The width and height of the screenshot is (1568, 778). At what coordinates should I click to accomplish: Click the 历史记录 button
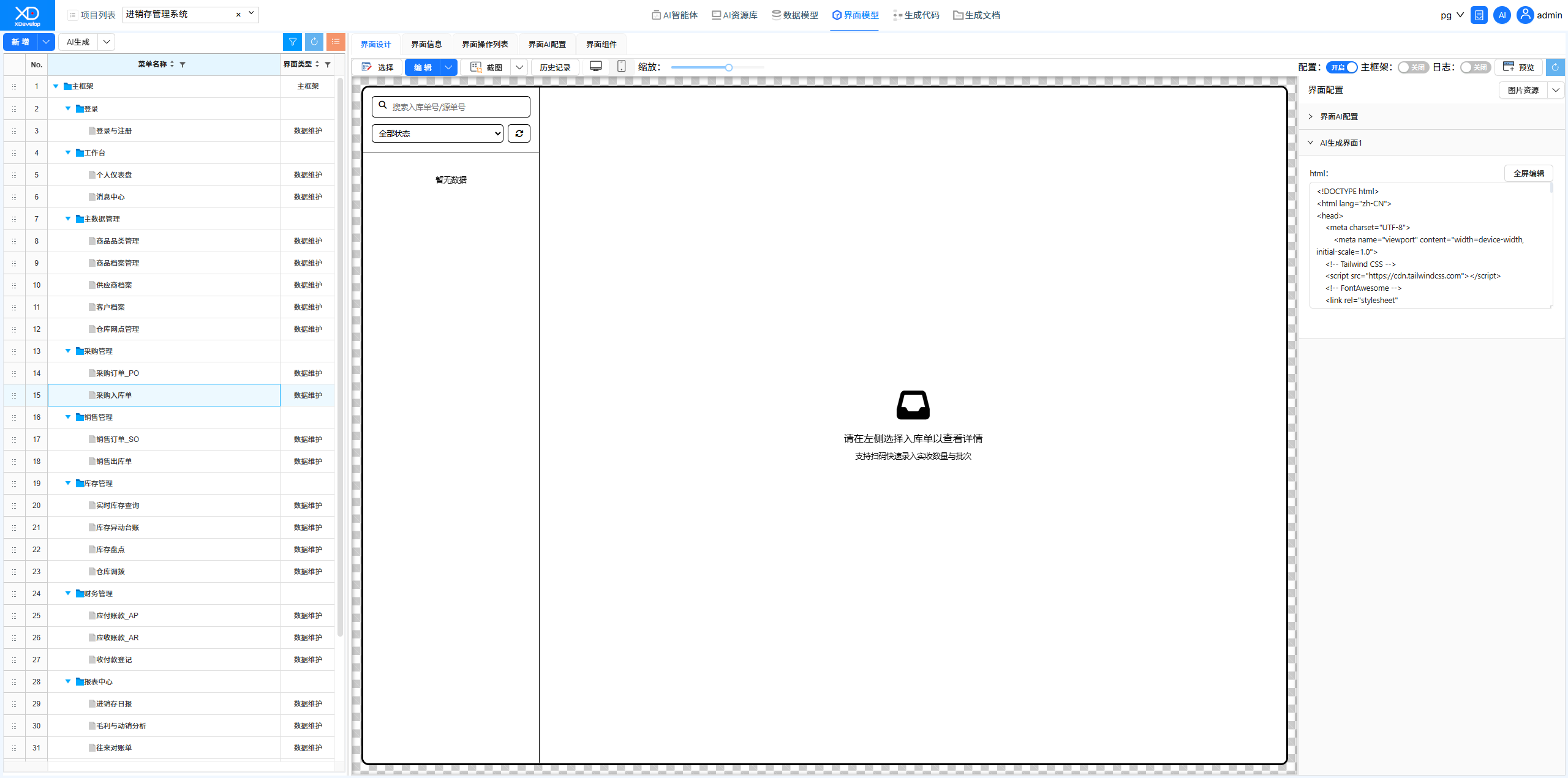tap(555, 67)
